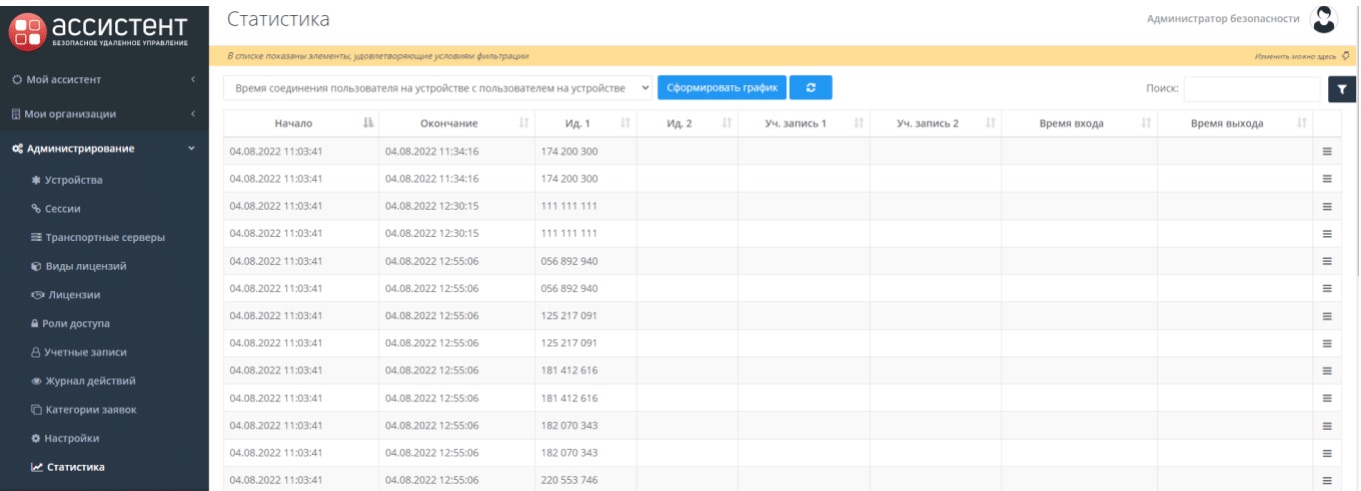Open the filter funnel button

(1341, 90)
